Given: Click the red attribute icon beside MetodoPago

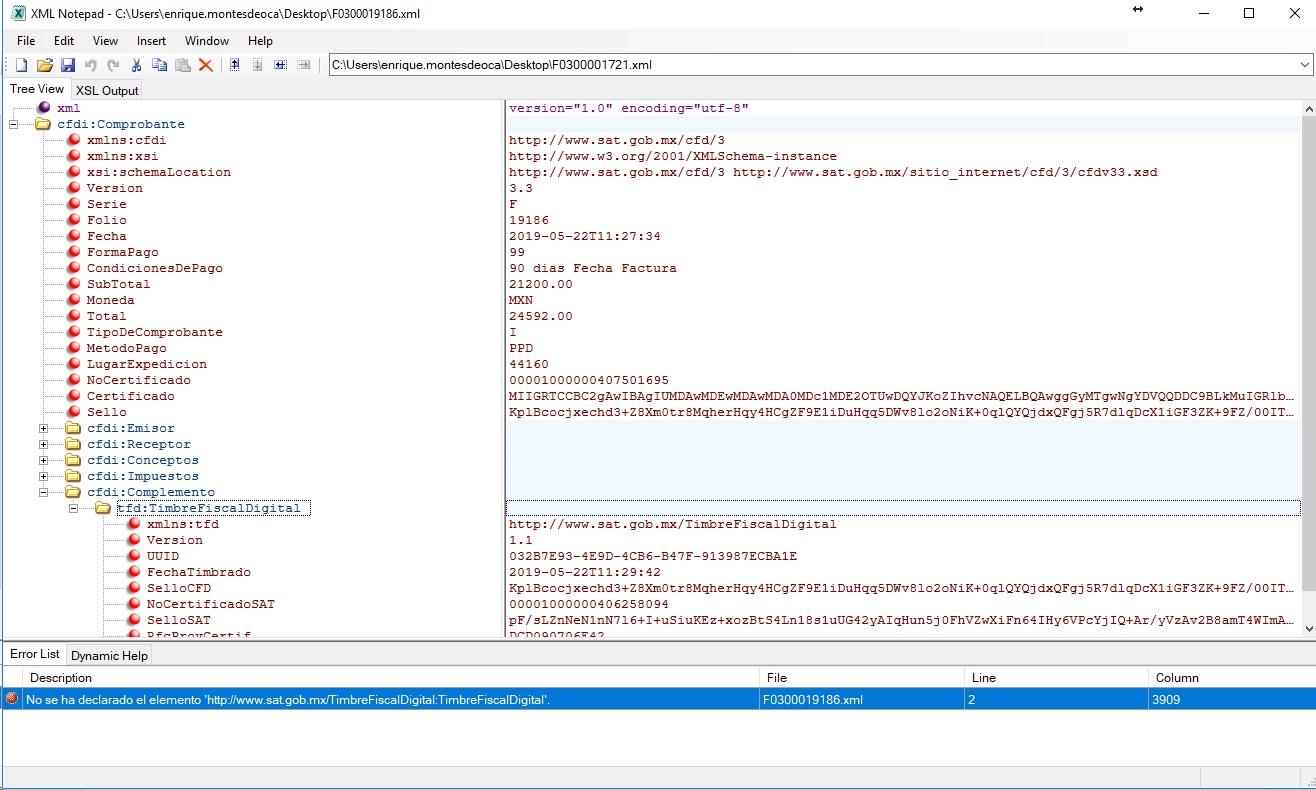Looking at the screenshot, I should [73, 348].
